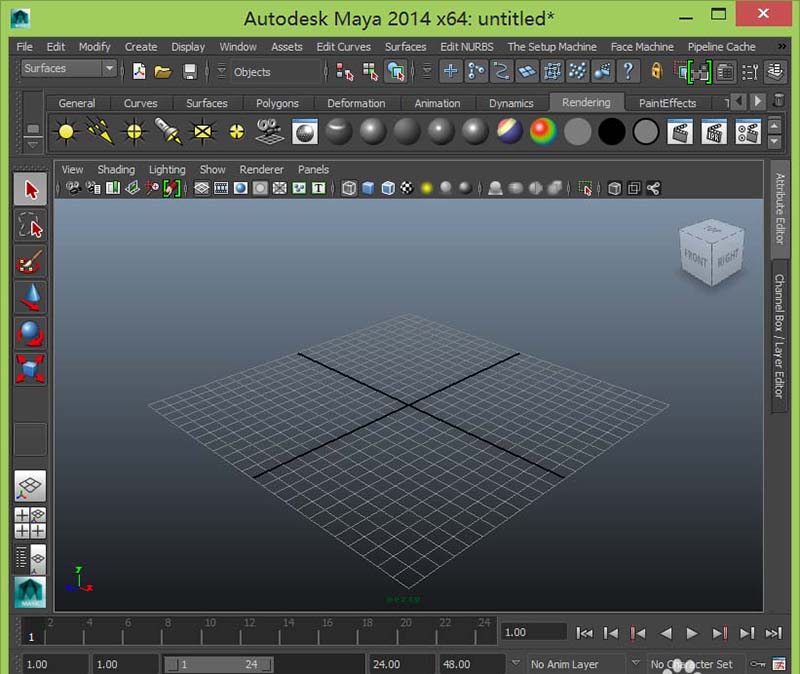This screenshot has height=674, width=800.
Task: Create a volume light from shelf
Action: click(x=237, y=132)
